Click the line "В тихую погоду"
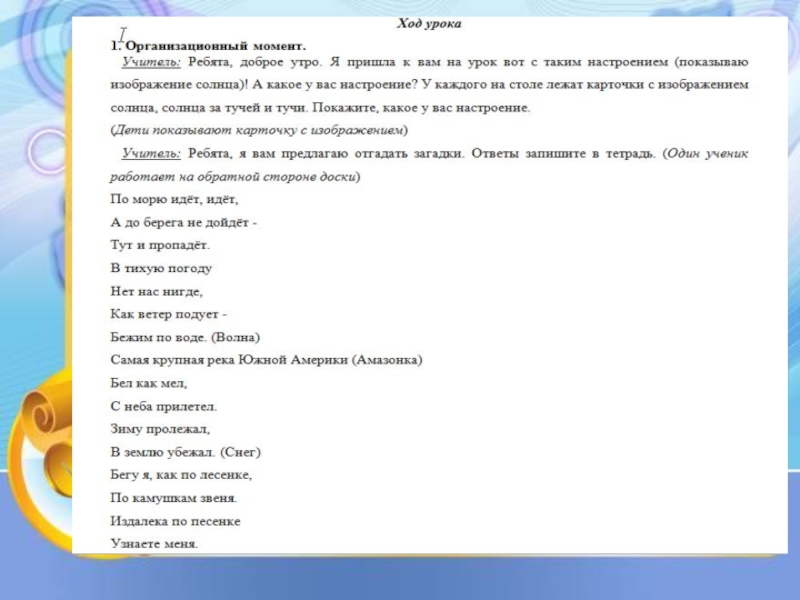Image resolution: width=800 pixels, height=600 pixels. (x=161, y=268)
